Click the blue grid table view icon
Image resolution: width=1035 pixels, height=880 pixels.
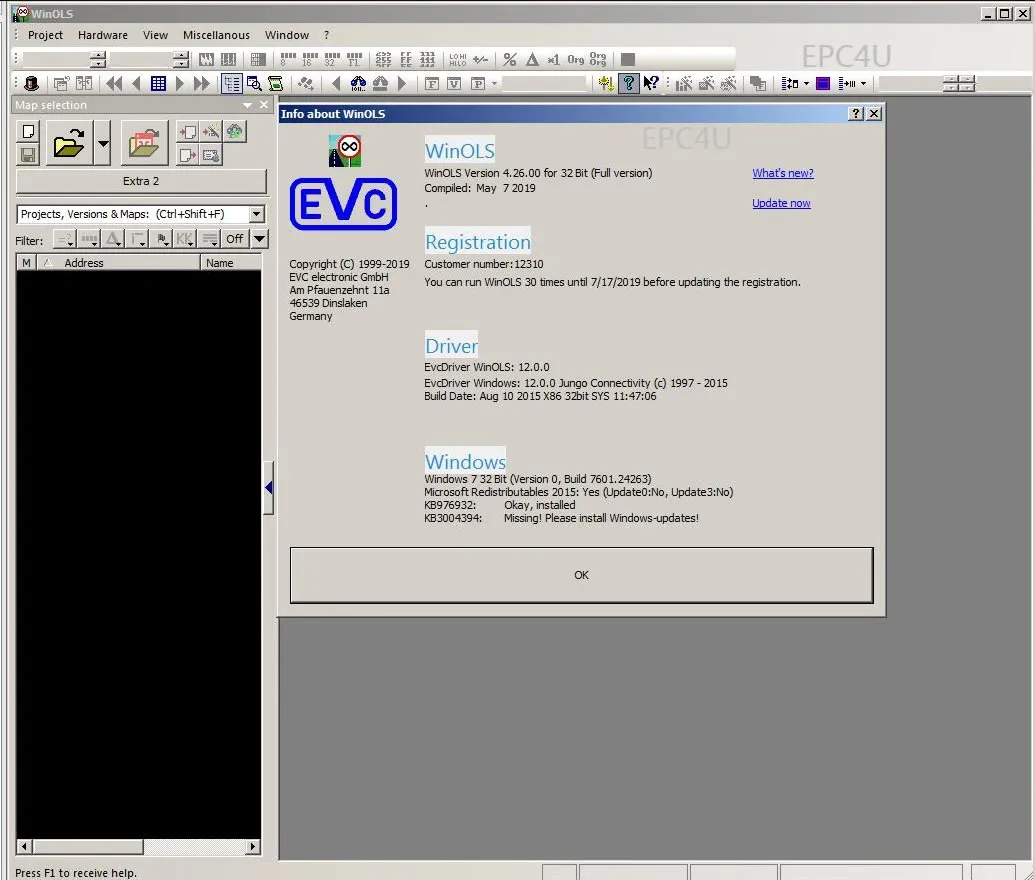point(158,84)
